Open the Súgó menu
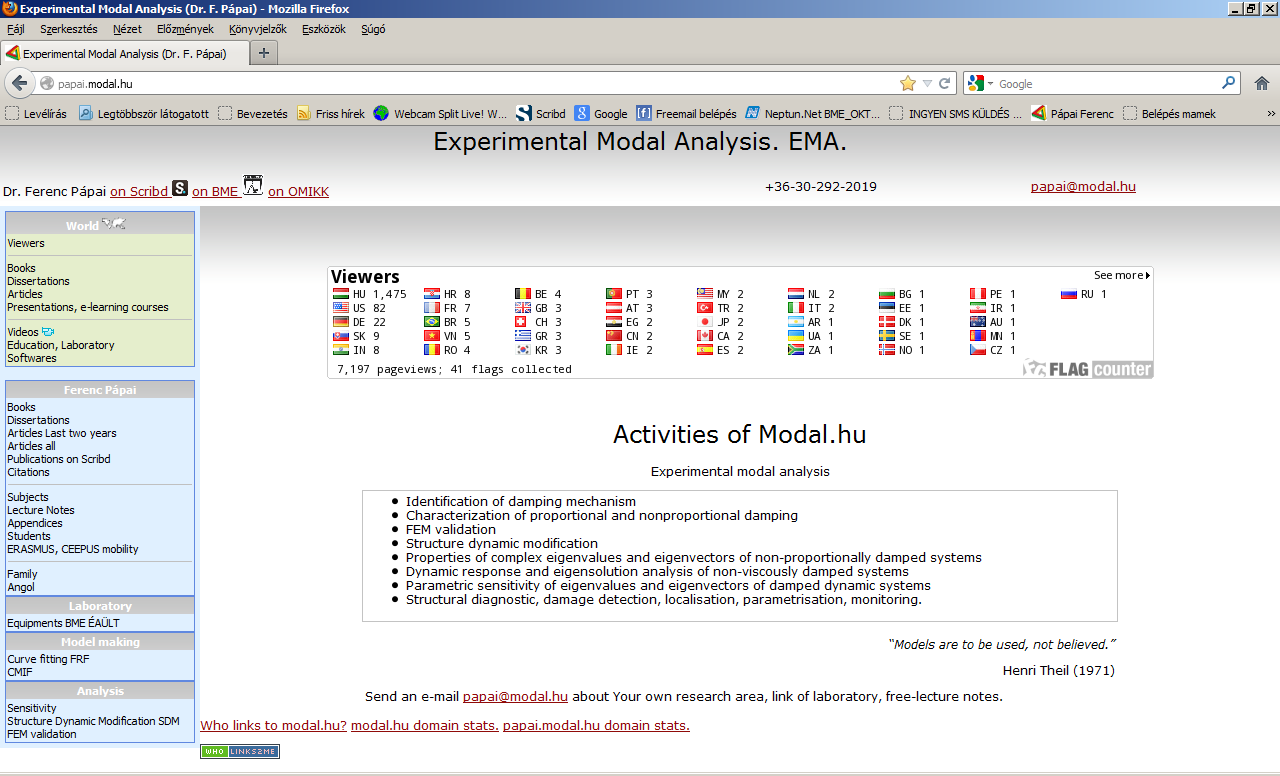This screenshot has height=776, width=1280. (x=373, y=29)
